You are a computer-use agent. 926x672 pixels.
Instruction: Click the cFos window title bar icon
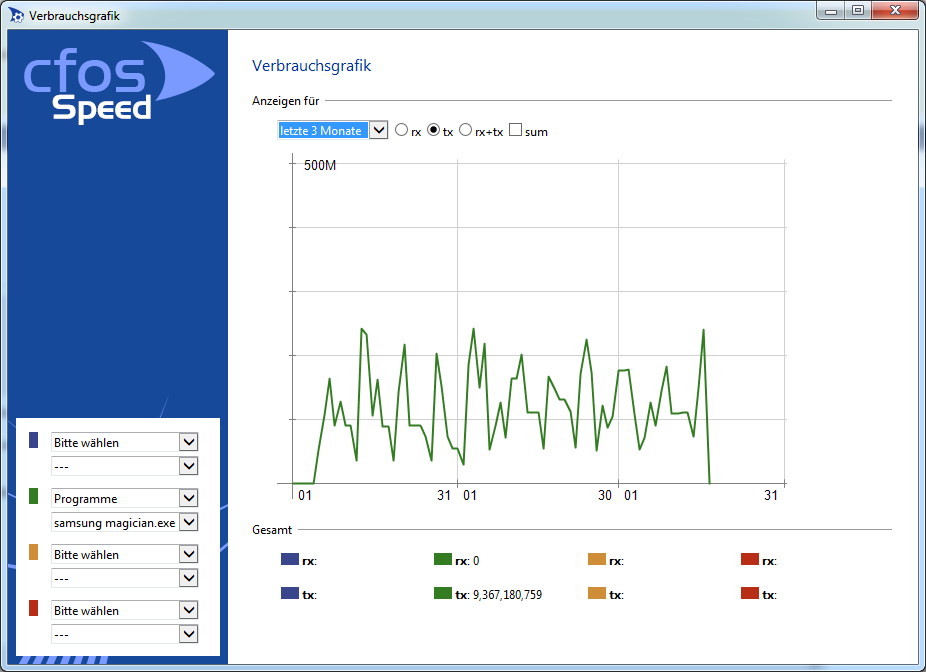[17, 15]
